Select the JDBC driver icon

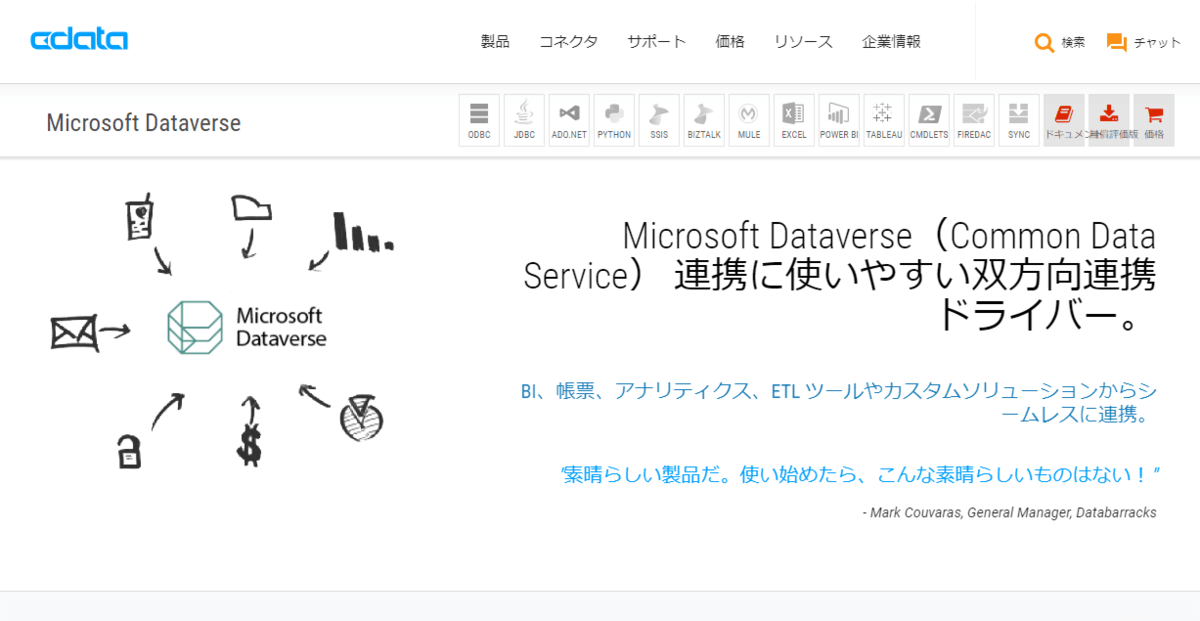[524, 120]
